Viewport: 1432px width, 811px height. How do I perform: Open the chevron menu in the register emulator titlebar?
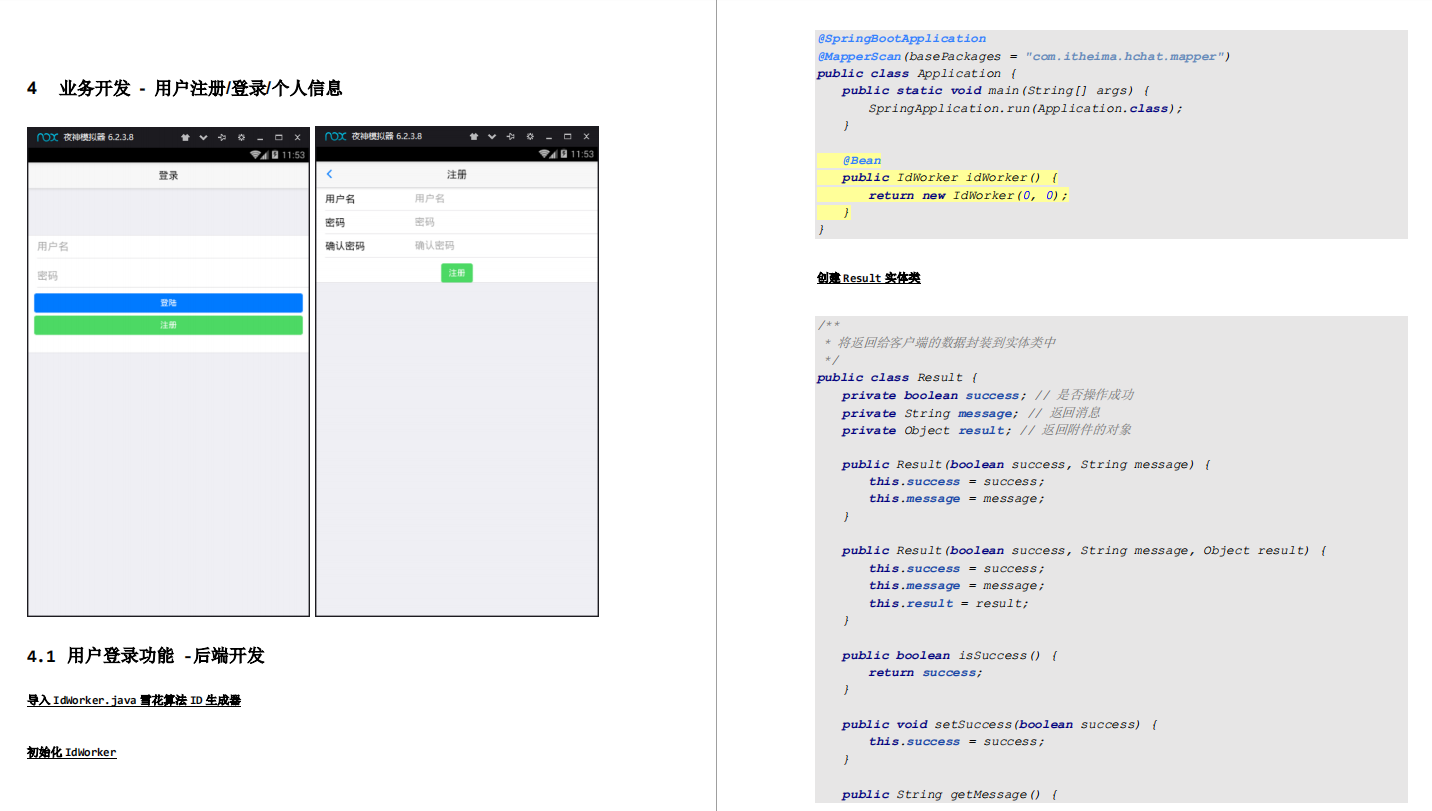[492, 136]
